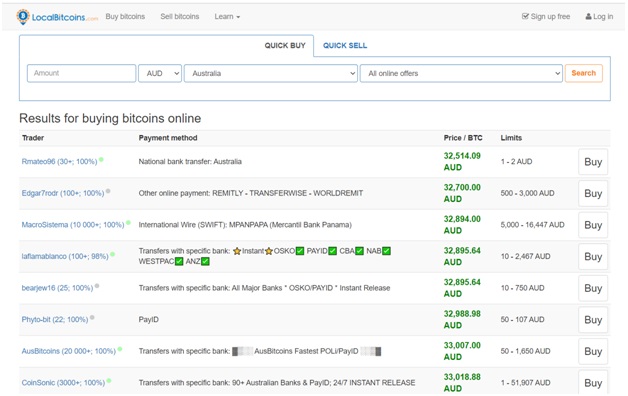
Task: Click the grey status dot beside bearjew16
Action: [97, 286]
